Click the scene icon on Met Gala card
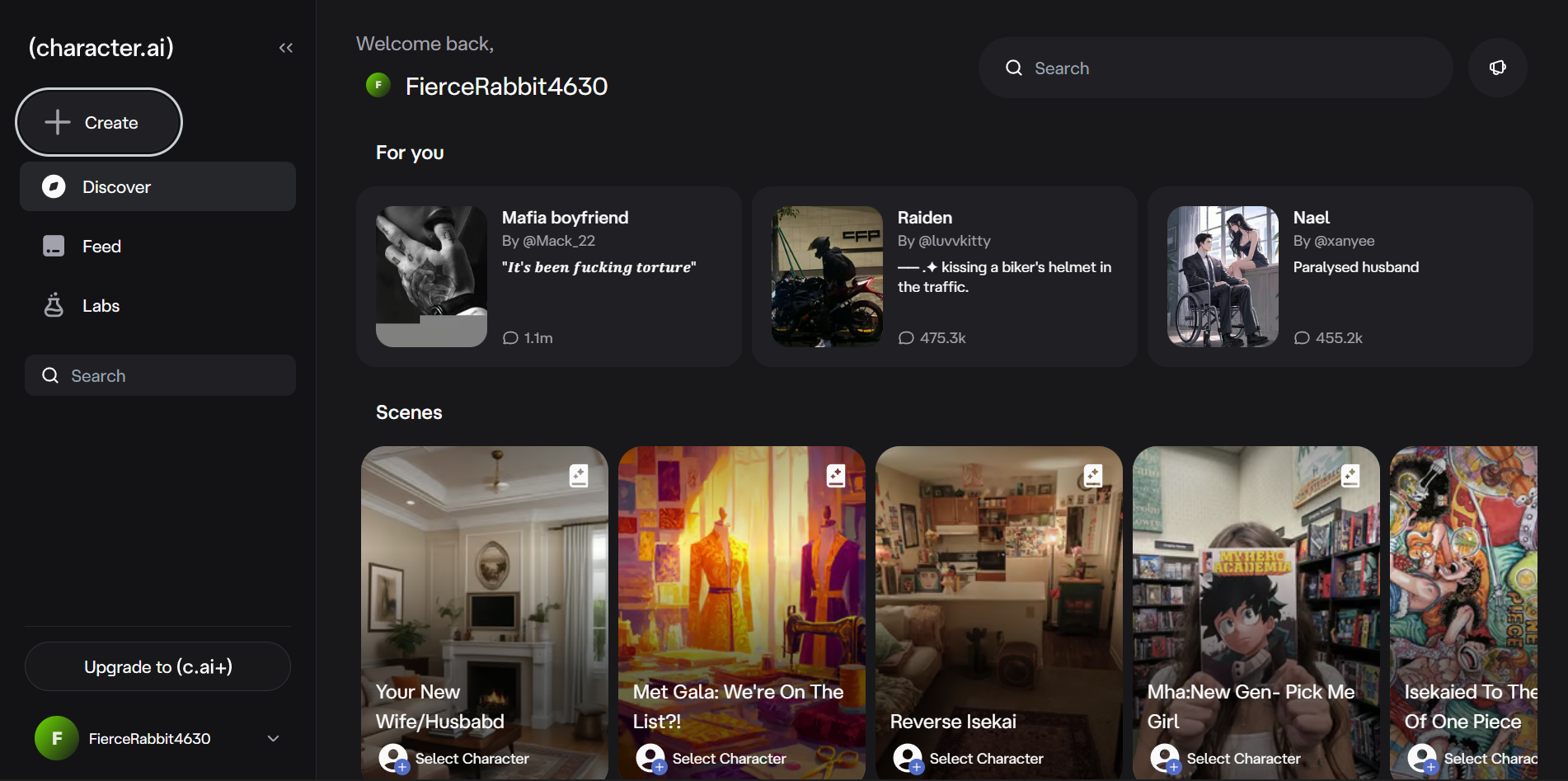Image resolution: width=1568 pixels, height=781 pixels. coord(836,475)
